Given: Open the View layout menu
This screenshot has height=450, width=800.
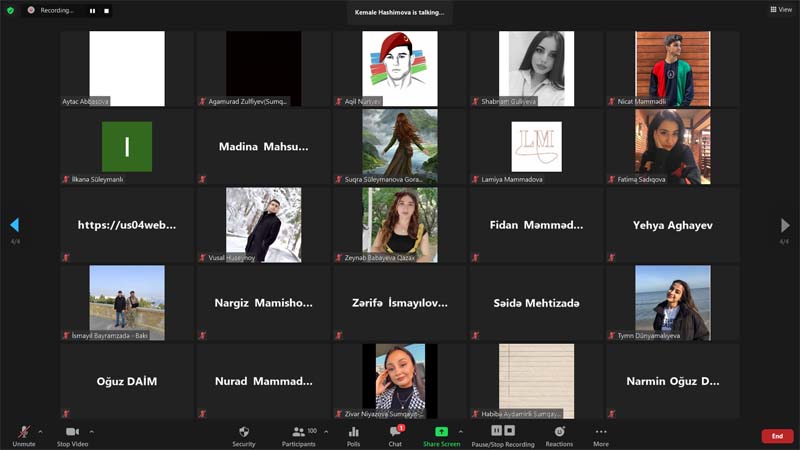Looking at the screenshot, I should click(780, 10).
